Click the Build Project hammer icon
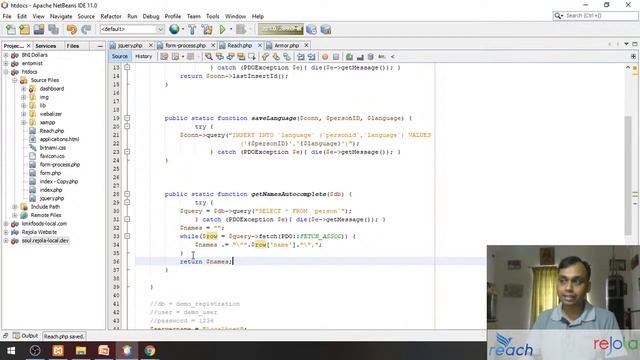 (192, 29)
